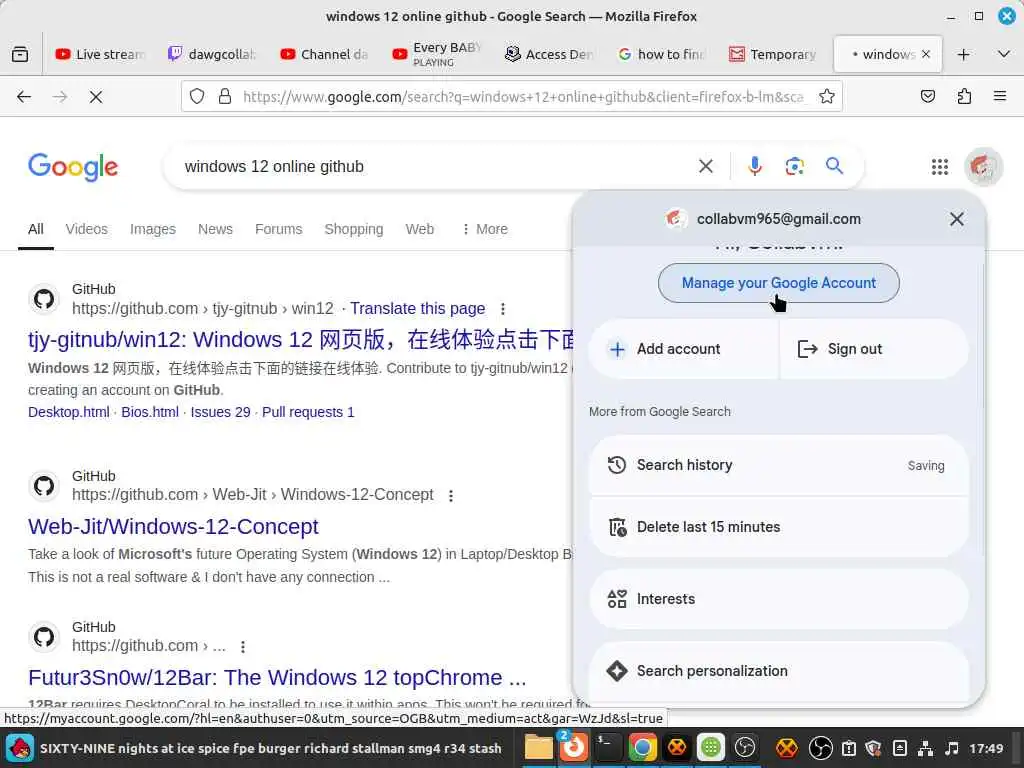Click the forward navigation arrow
Image resolution: width=1024 pixels, height=768 pixels.
60,97
